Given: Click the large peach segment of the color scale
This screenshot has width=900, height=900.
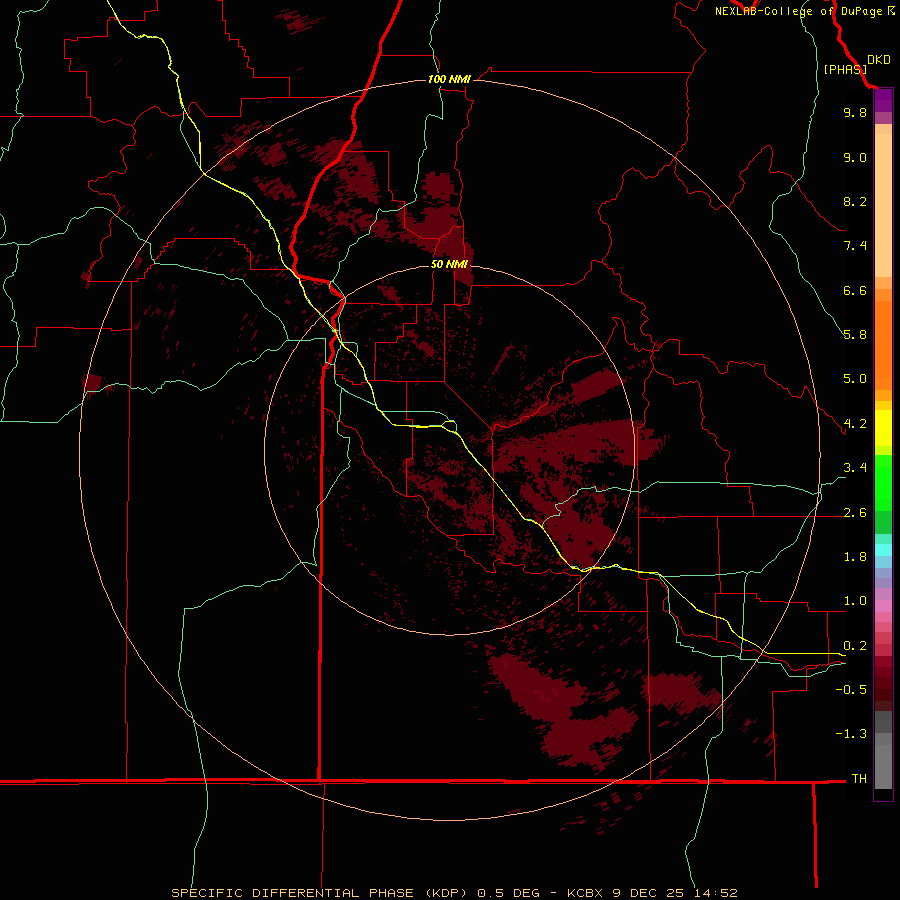Looking at the screenshot, I should (x=883, y=205).
